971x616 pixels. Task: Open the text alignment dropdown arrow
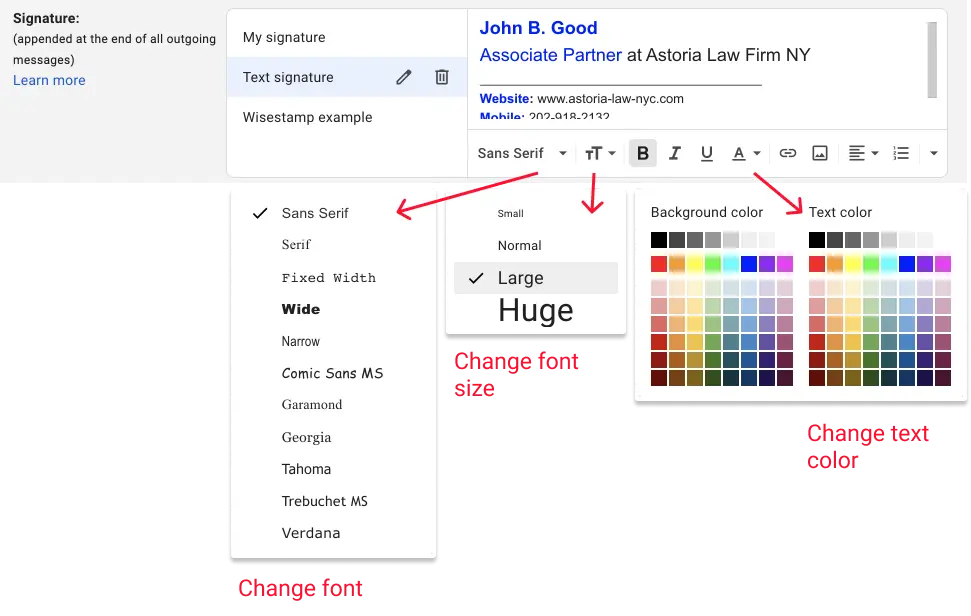[x=875, y=153]
